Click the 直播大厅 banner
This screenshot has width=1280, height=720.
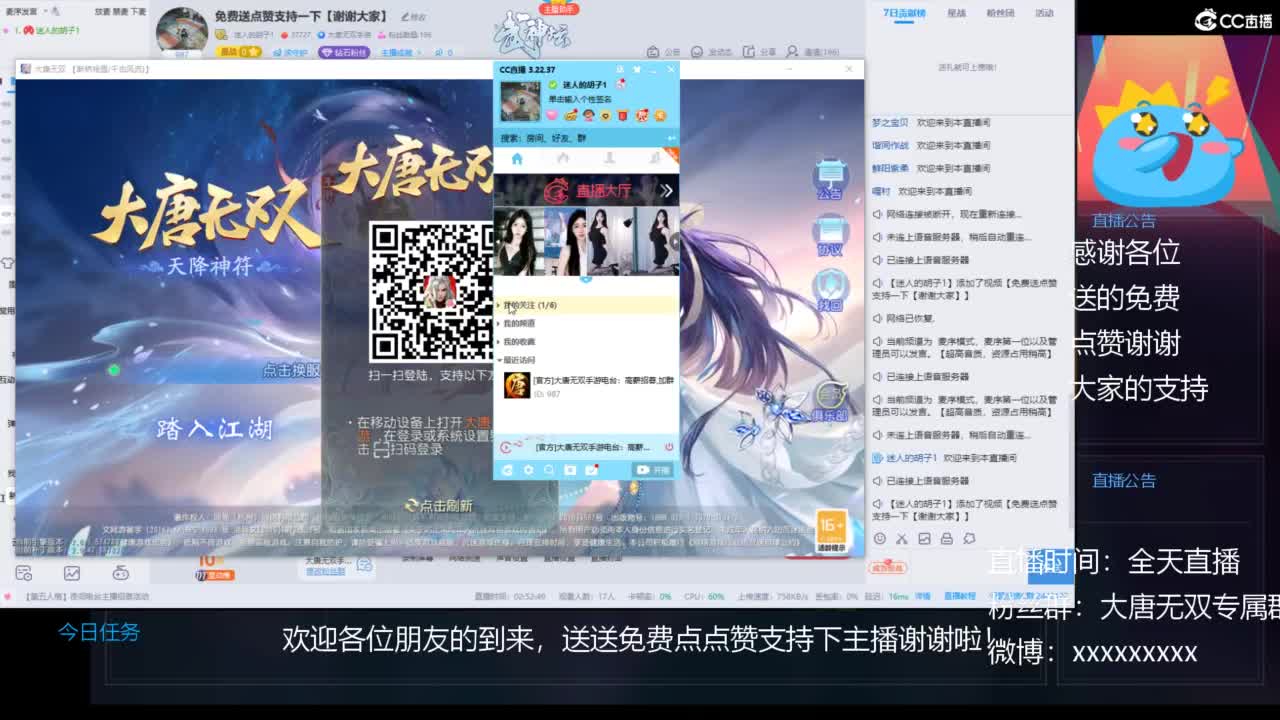click(x=586, y=190)
